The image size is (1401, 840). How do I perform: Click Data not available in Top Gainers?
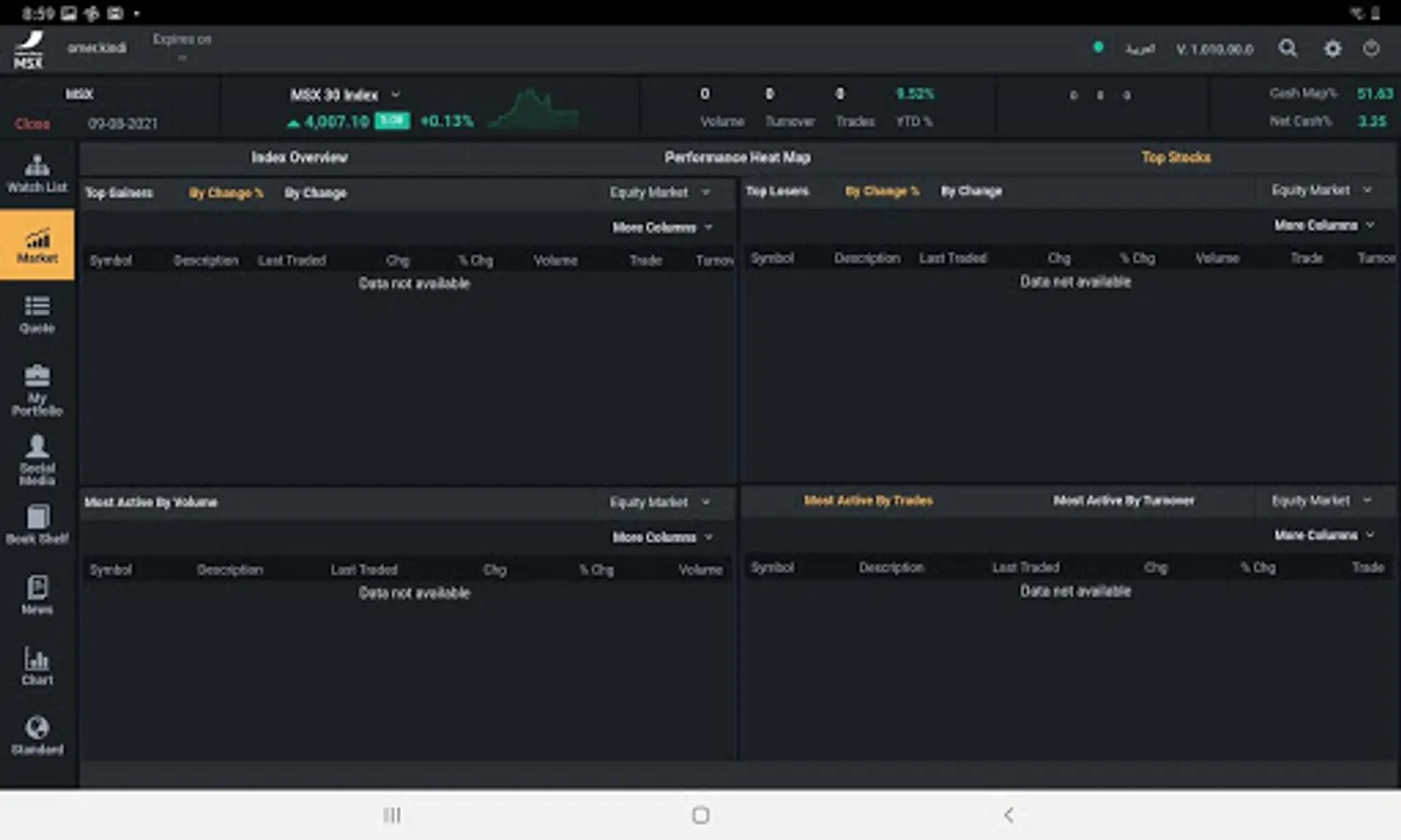click(x=414, y=284)
